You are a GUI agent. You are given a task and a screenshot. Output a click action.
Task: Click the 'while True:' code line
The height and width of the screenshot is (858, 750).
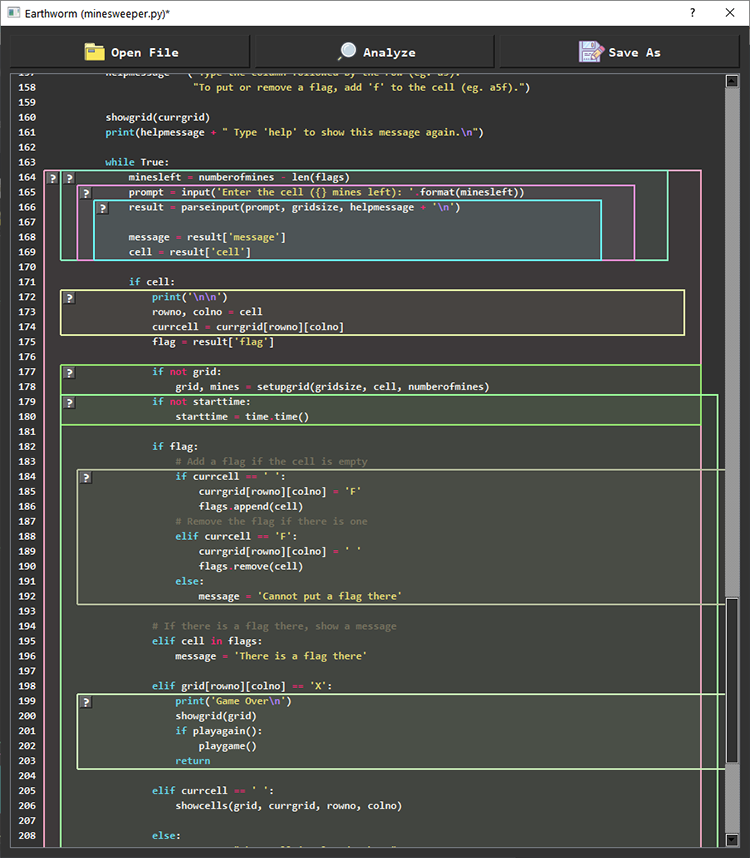(137, 162)
